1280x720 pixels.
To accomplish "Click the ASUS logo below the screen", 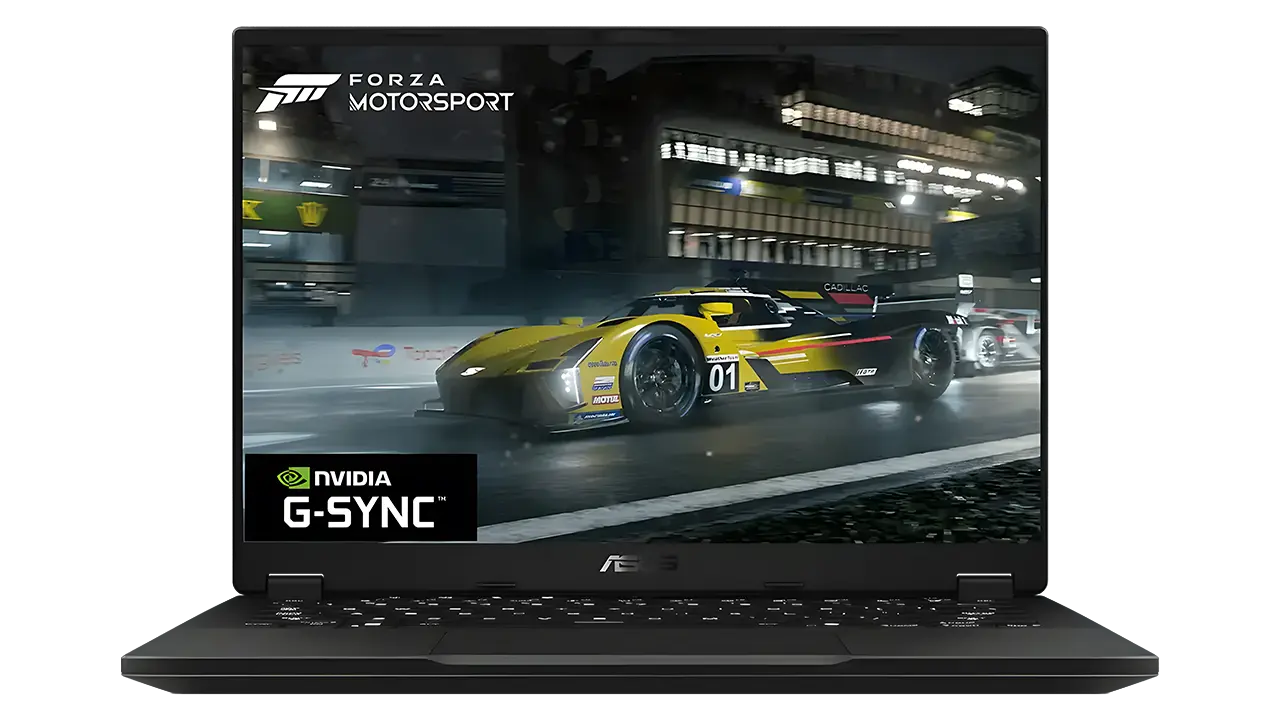I will [639, 563].
